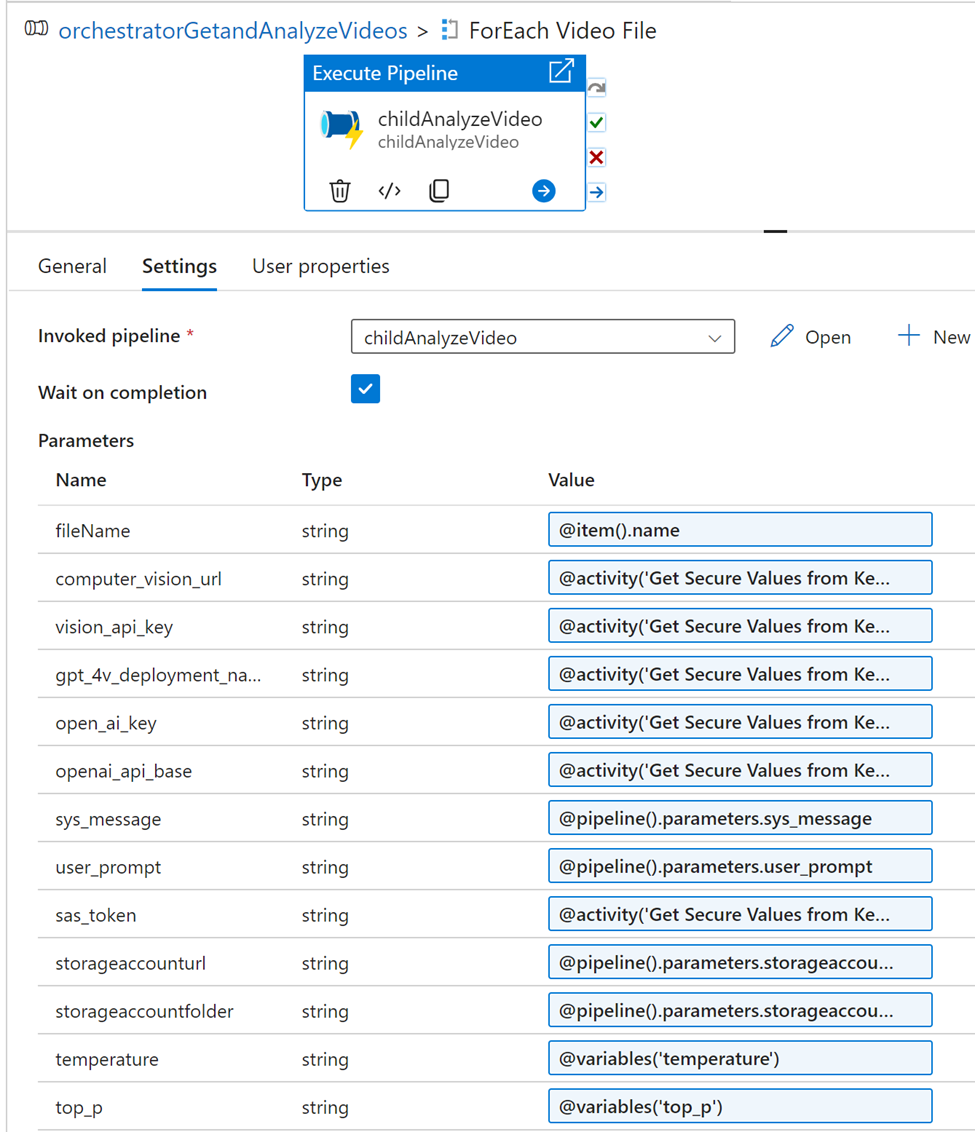This screenshot has width=975, height=1132.
Task: Open the orchestratorGetandAnalyzeVideos breadcrumb link
Action: (232, 30)
